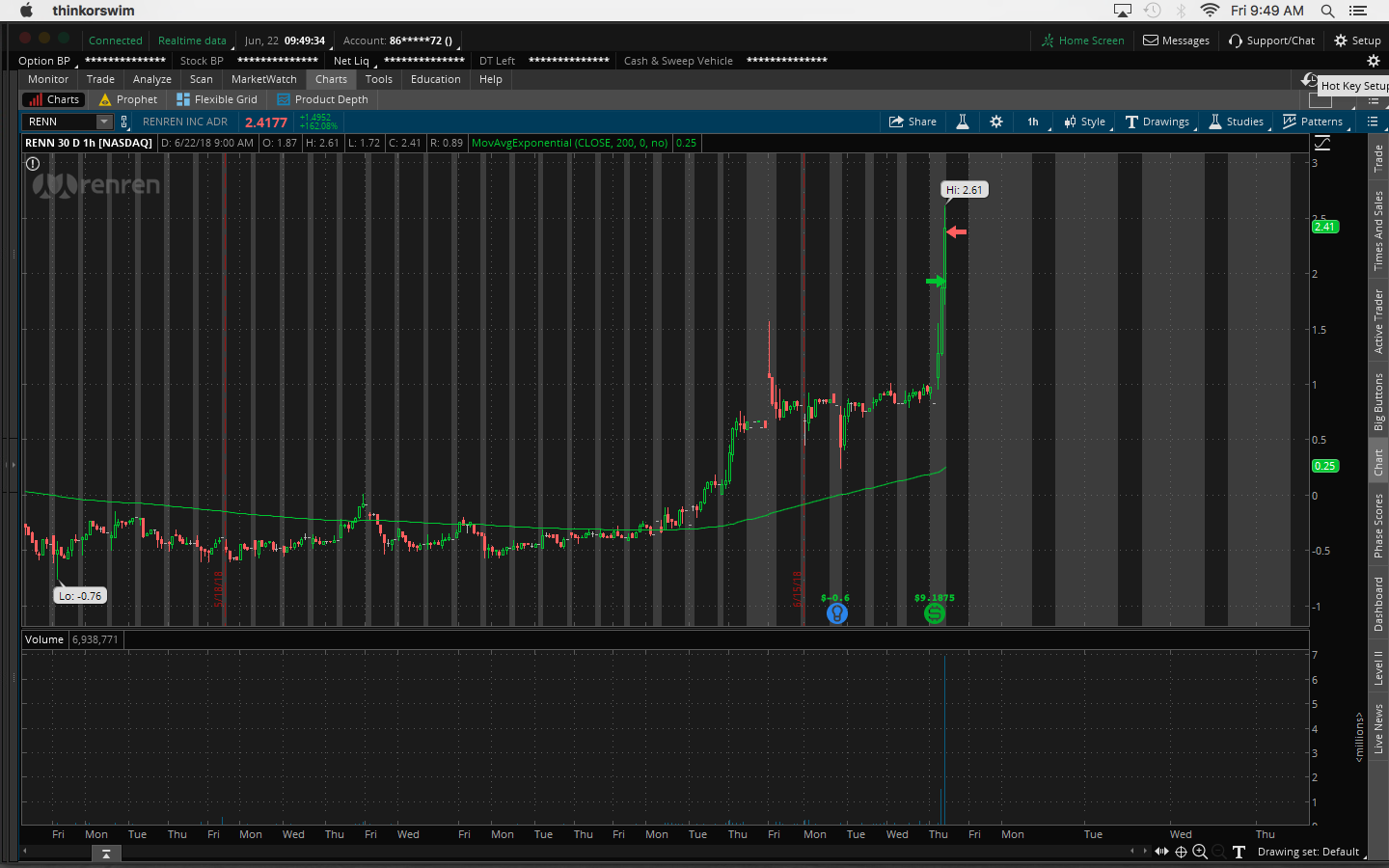The width and height of the screenshot is (1389, 868).
Task: Expand the RENN symbol dropdown arrow
Action: click(104, 122)
